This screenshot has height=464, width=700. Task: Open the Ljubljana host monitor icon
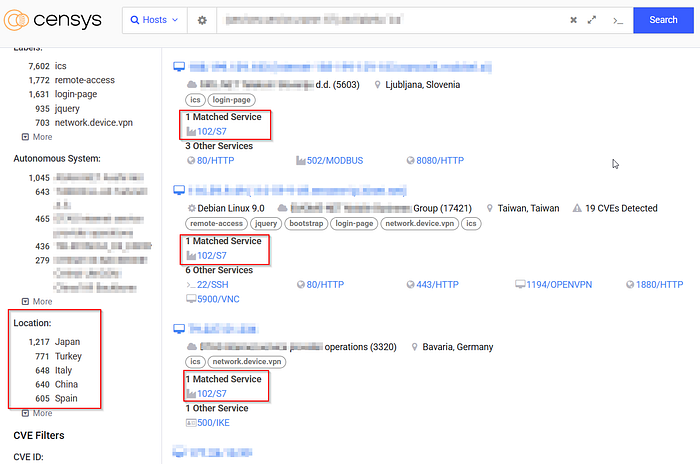(x=179, y=67)
